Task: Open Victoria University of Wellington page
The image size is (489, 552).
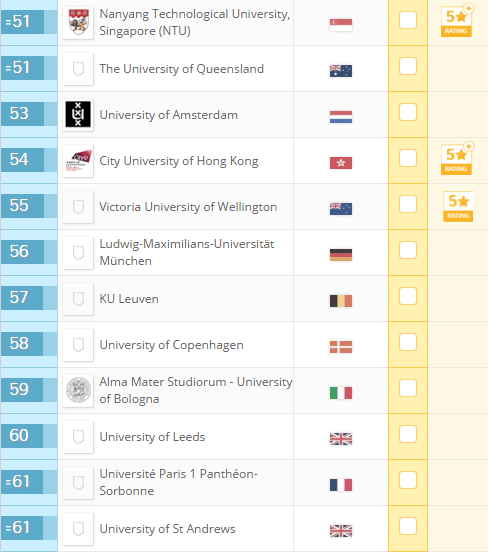Action: click(188, 207)
